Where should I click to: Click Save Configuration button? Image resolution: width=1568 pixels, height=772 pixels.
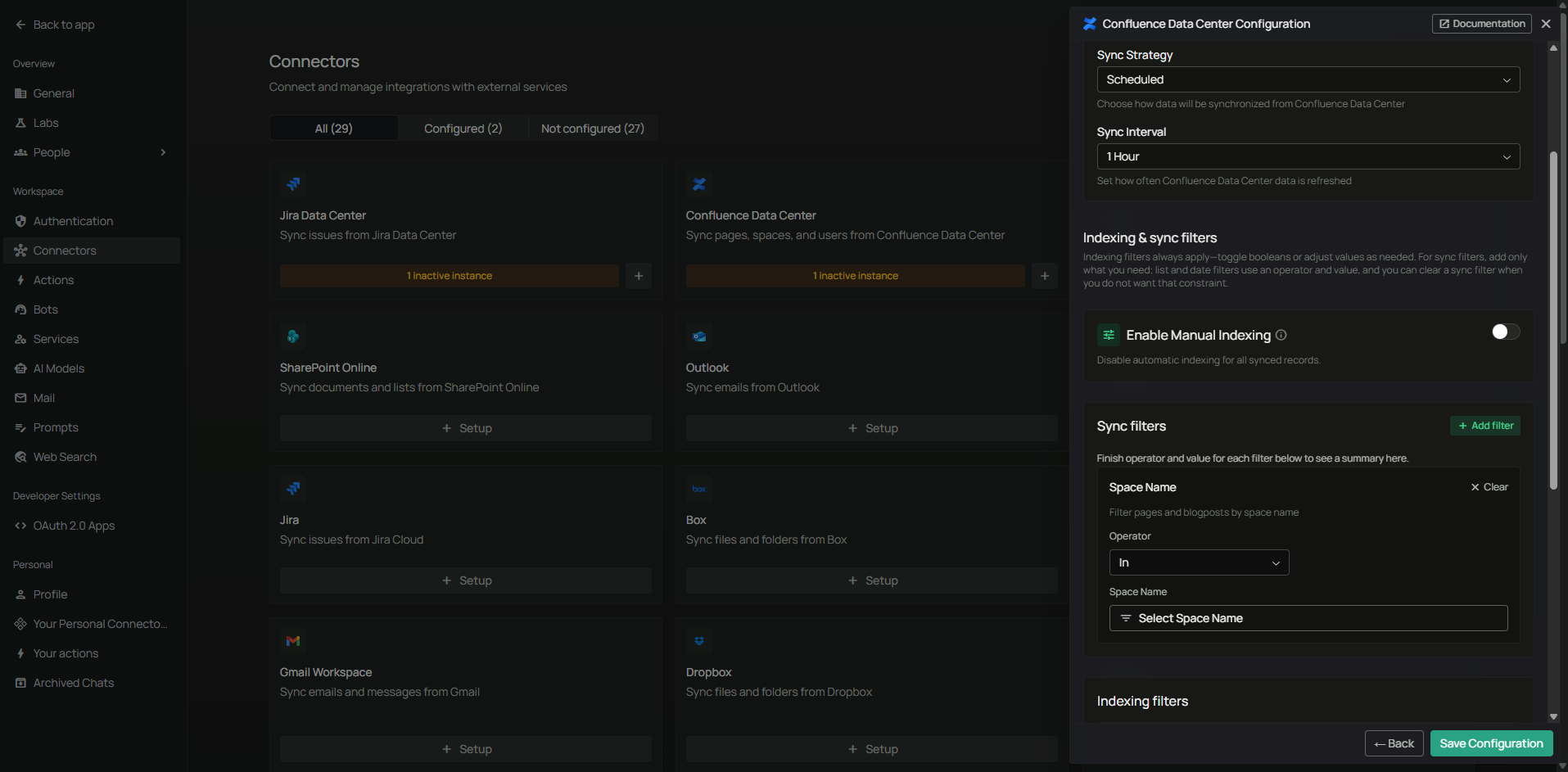click(x=1492, y=743)
